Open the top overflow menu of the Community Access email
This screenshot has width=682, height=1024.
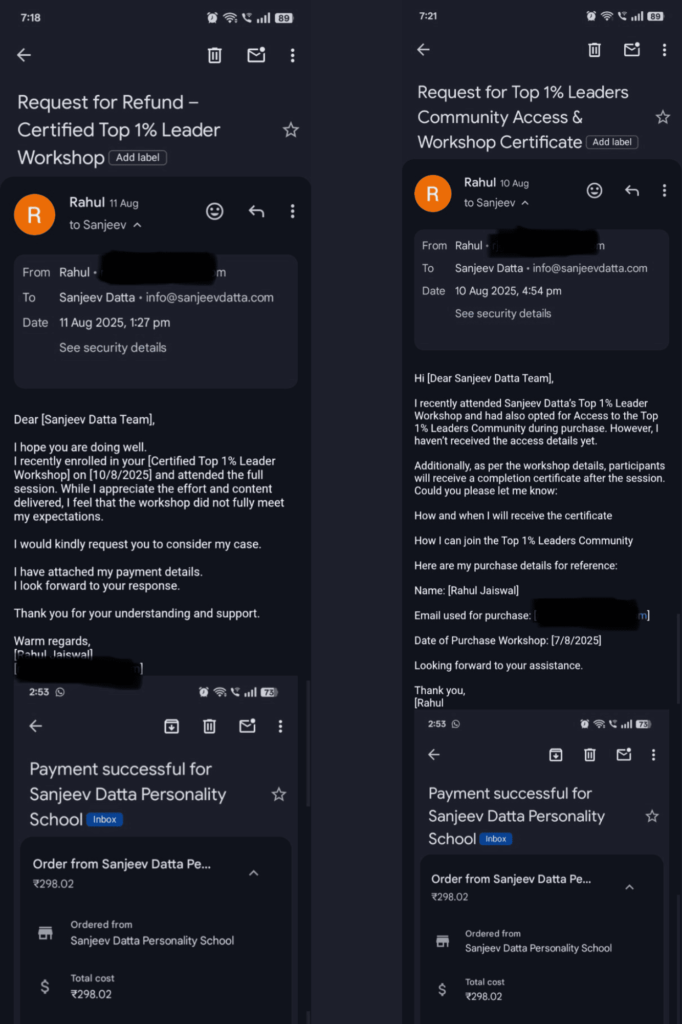[x=664, y=50]
